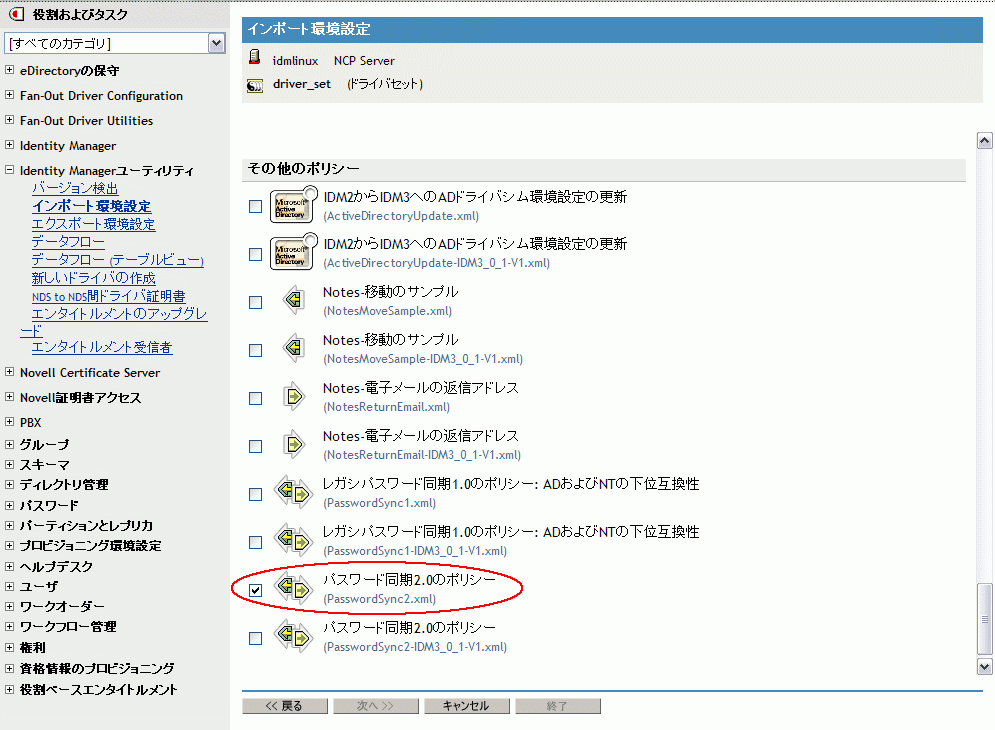Check the NotesReturnEmail-IDM3_0_1-V1.xml checkbox
995x730 pixels.
(x=255, y=446)
